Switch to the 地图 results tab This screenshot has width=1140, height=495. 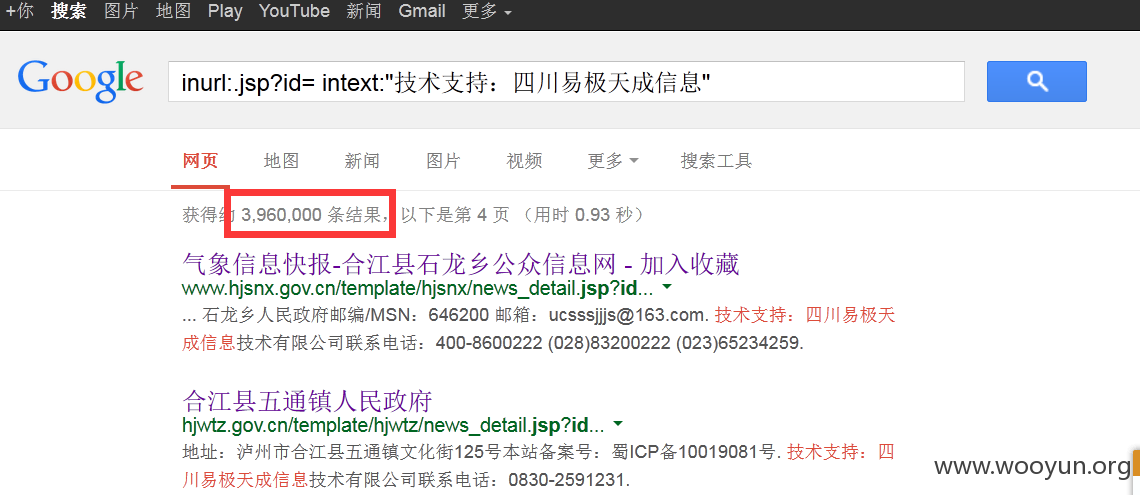coord(281,161)
